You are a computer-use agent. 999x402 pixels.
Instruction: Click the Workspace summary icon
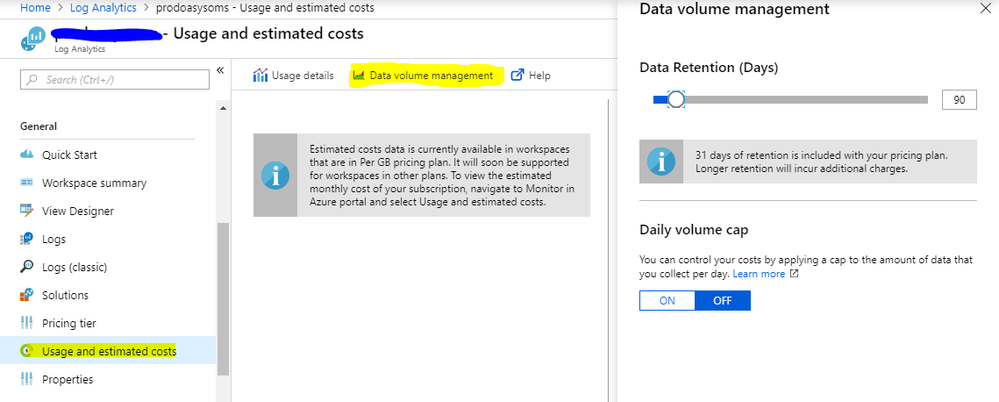[x=27, y=183]
